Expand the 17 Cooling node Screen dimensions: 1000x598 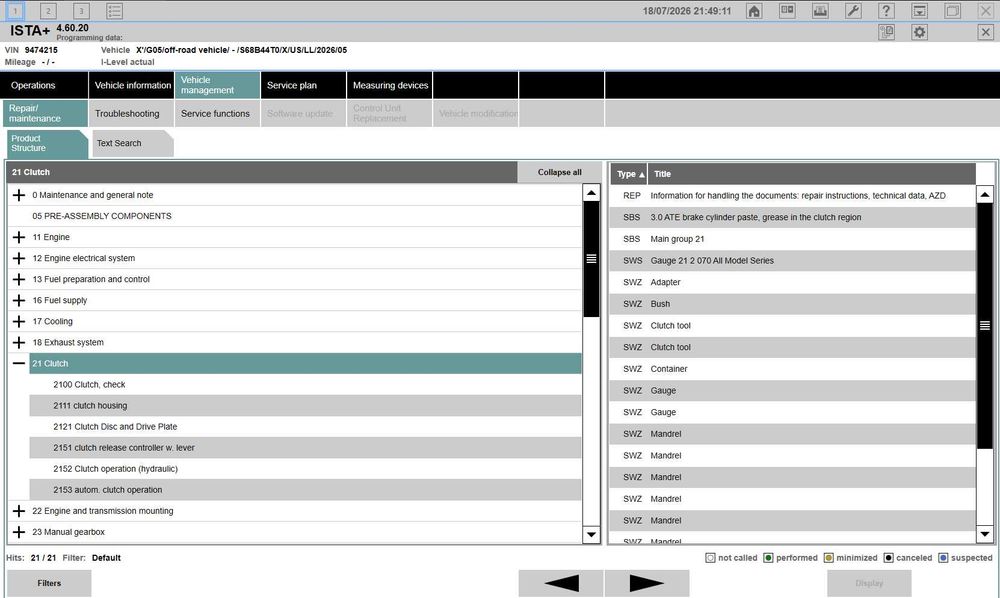[x=19, y=321]
